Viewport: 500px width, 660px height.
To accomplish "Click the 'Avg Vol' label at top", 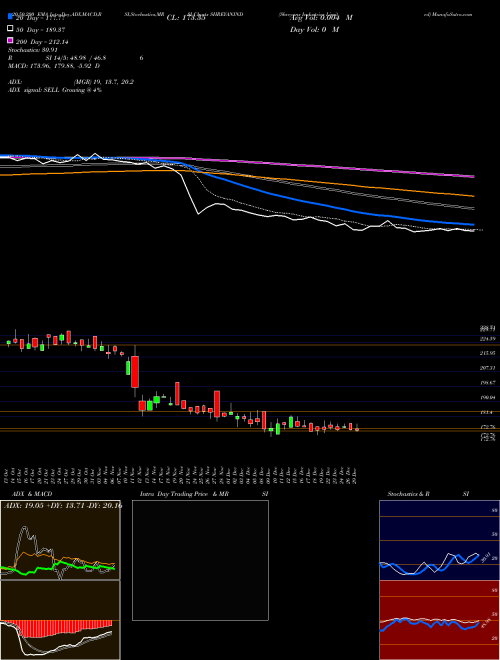I will 321,18.
